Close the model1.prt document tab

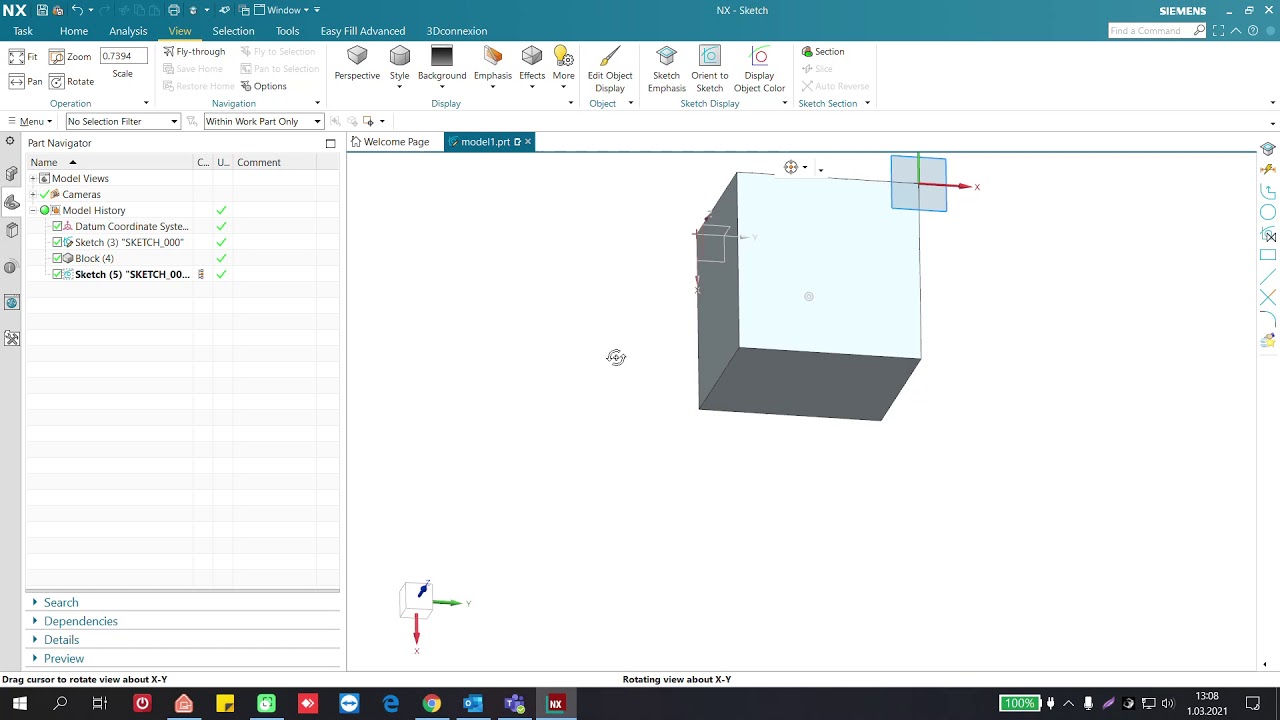tap(528, 142)
